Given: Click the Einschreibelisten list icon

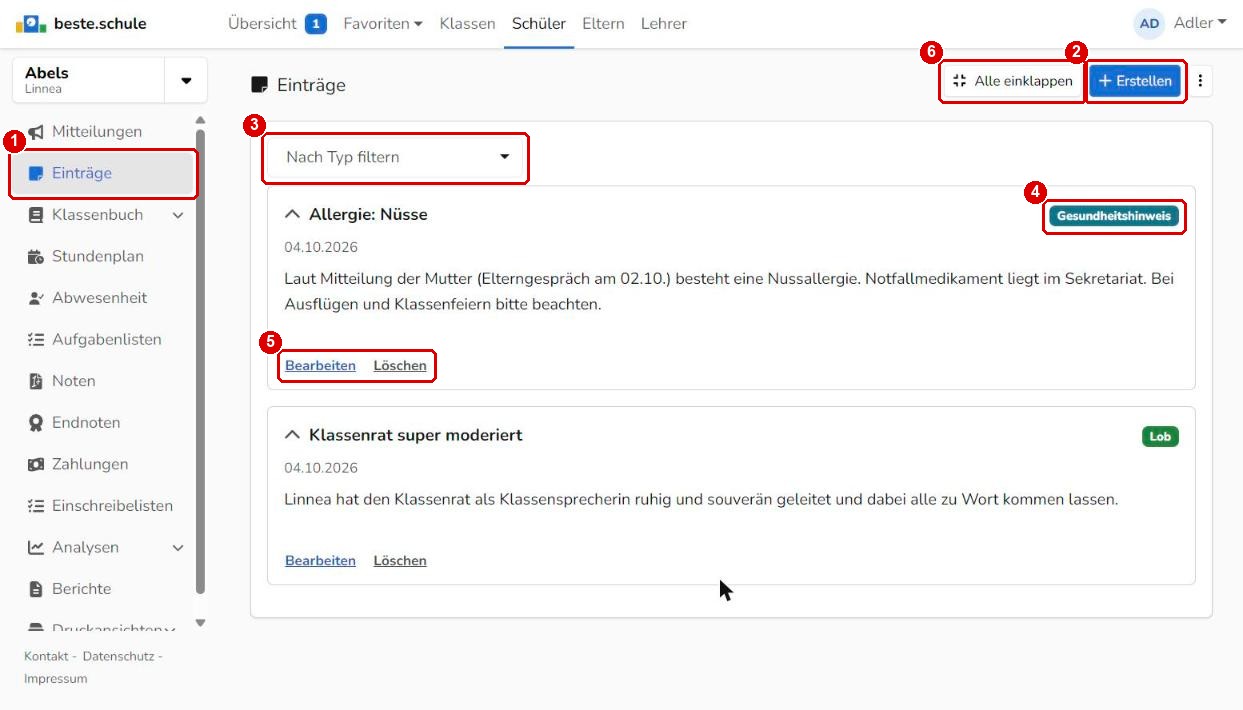Looking at the screenshot, I should pyautogui.click(x=36, y=506).
